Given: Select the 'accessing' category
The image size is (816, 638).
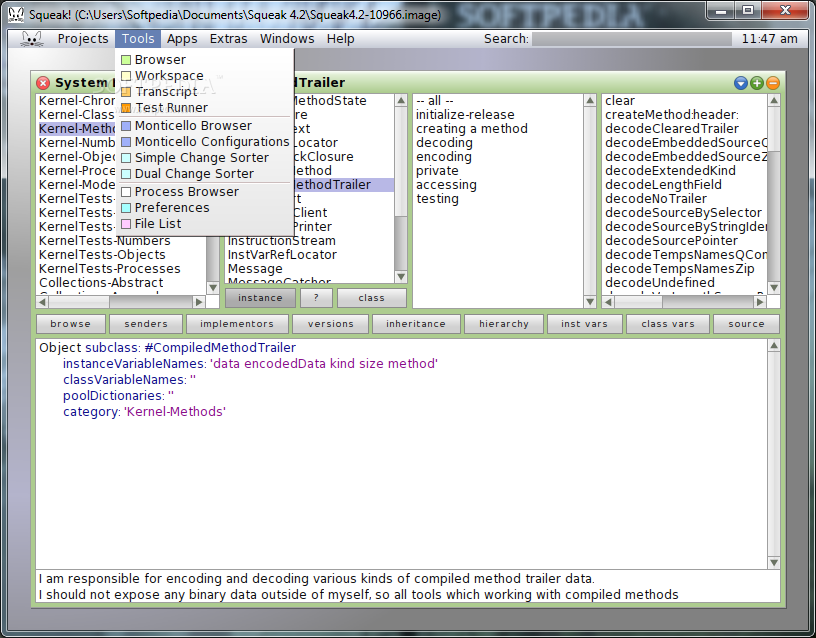Looking at the screenshot, I should click(446, 185).
